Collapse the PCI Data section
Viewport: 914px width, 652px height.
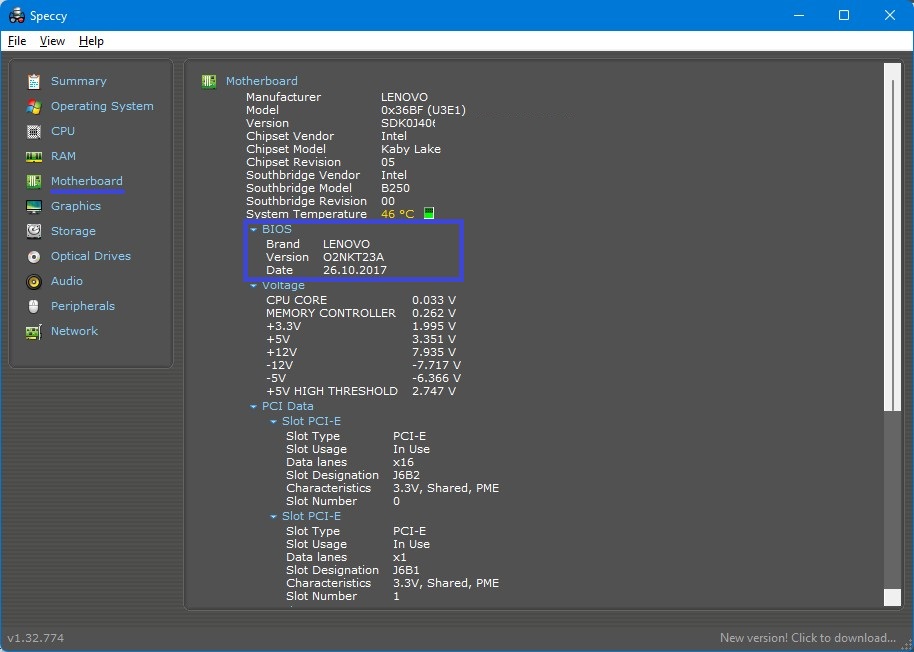[254, 407]
